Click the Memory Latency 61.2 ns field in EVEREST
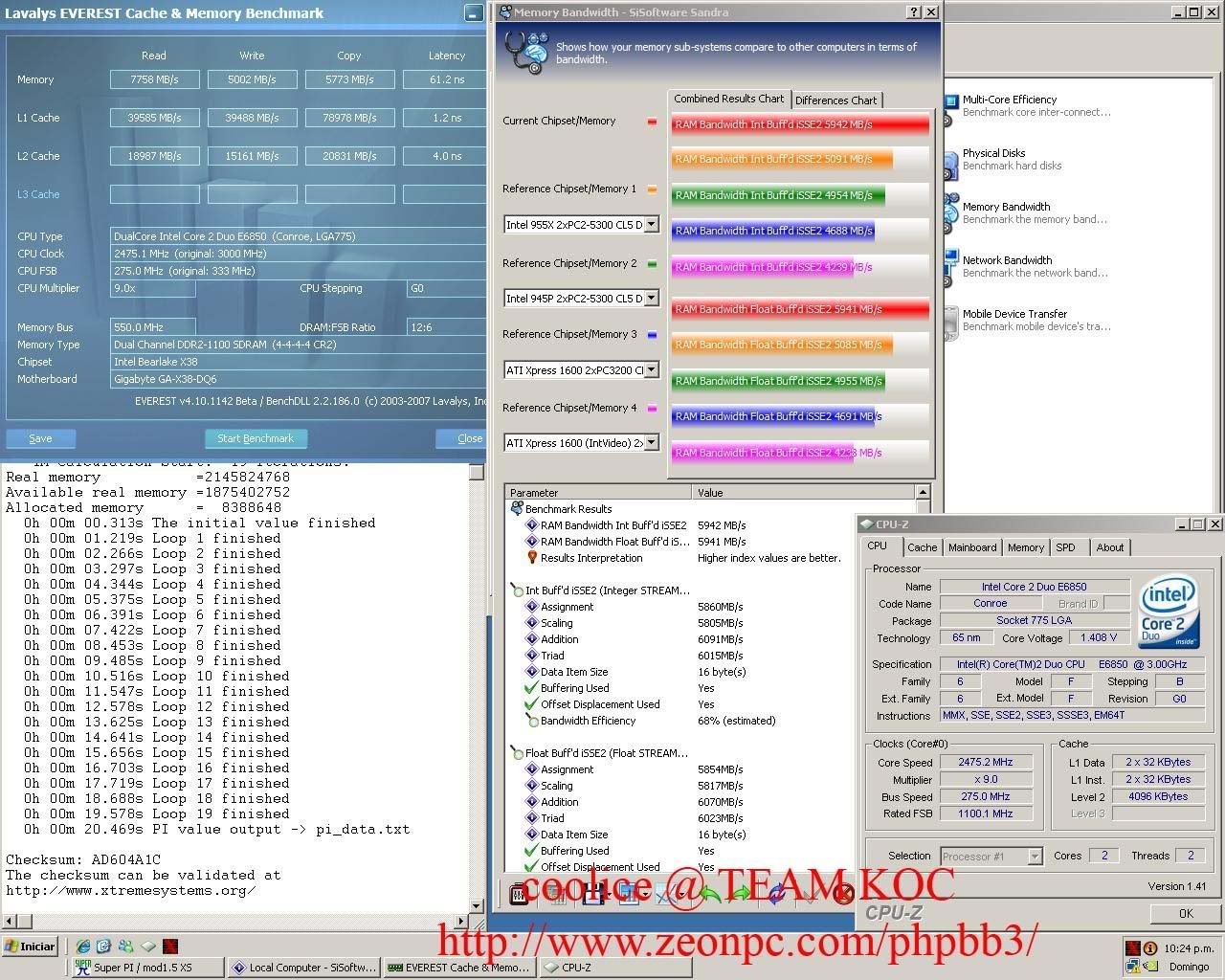Screen dimensions: 1225x980 click(x=446, y=79)
